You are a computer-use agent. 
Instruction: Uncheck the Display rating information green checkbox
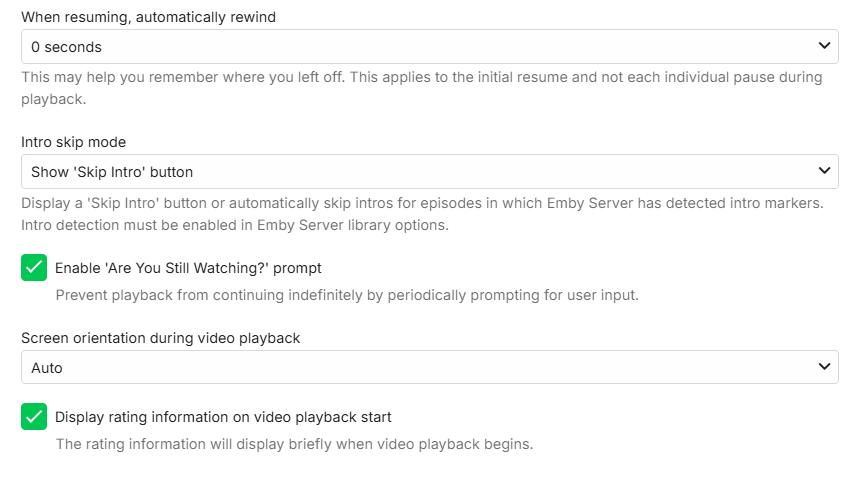click(x=35, y=417)
